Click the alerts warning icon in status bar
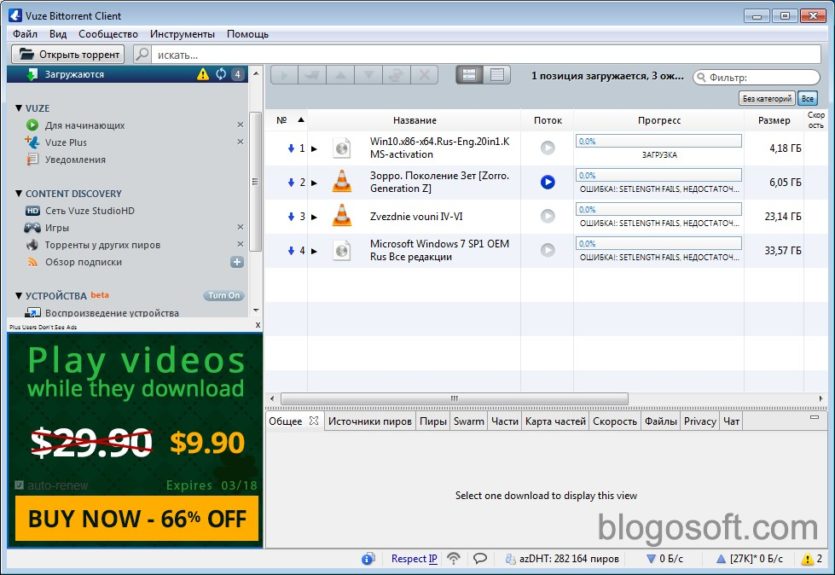The height and width of the screenshot is (575, 835). click(807, 558)
